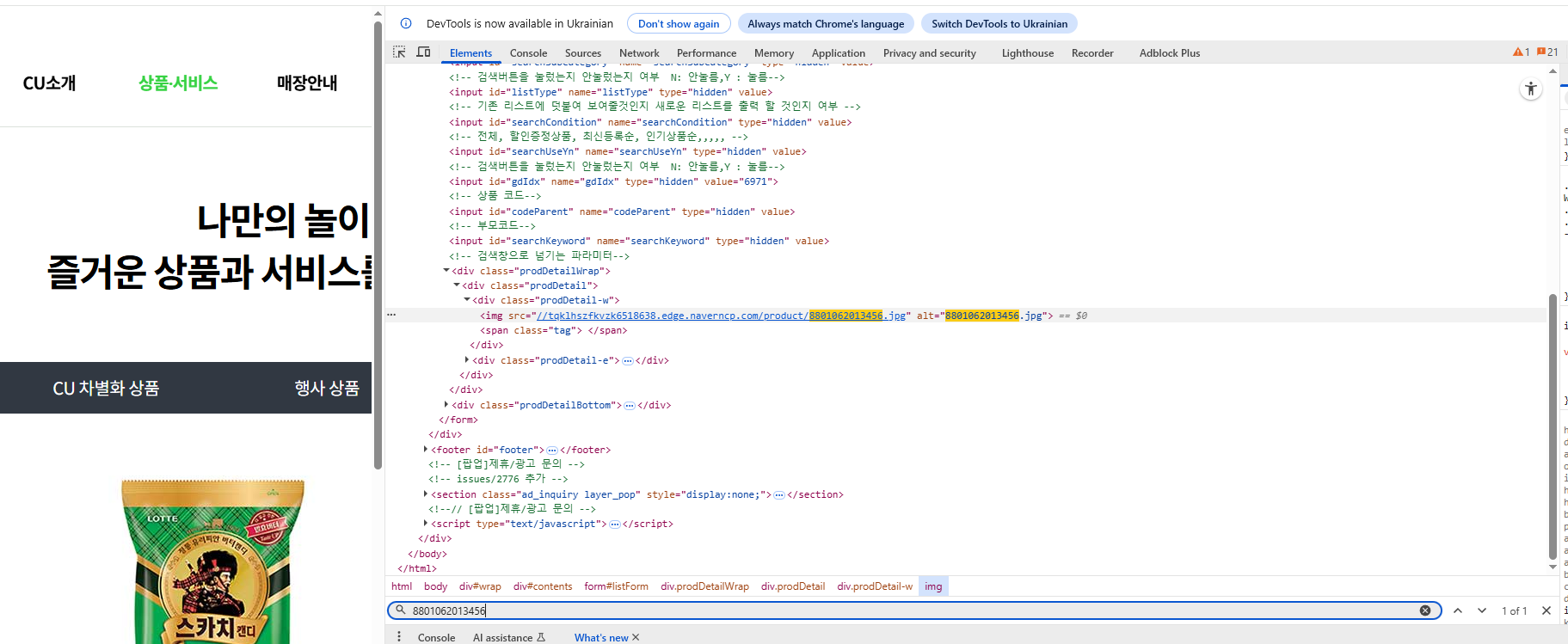Select html in the breadcrumb bar
Image resolution: width=1568 pixels, height=644 pixels.
point(402,586)
